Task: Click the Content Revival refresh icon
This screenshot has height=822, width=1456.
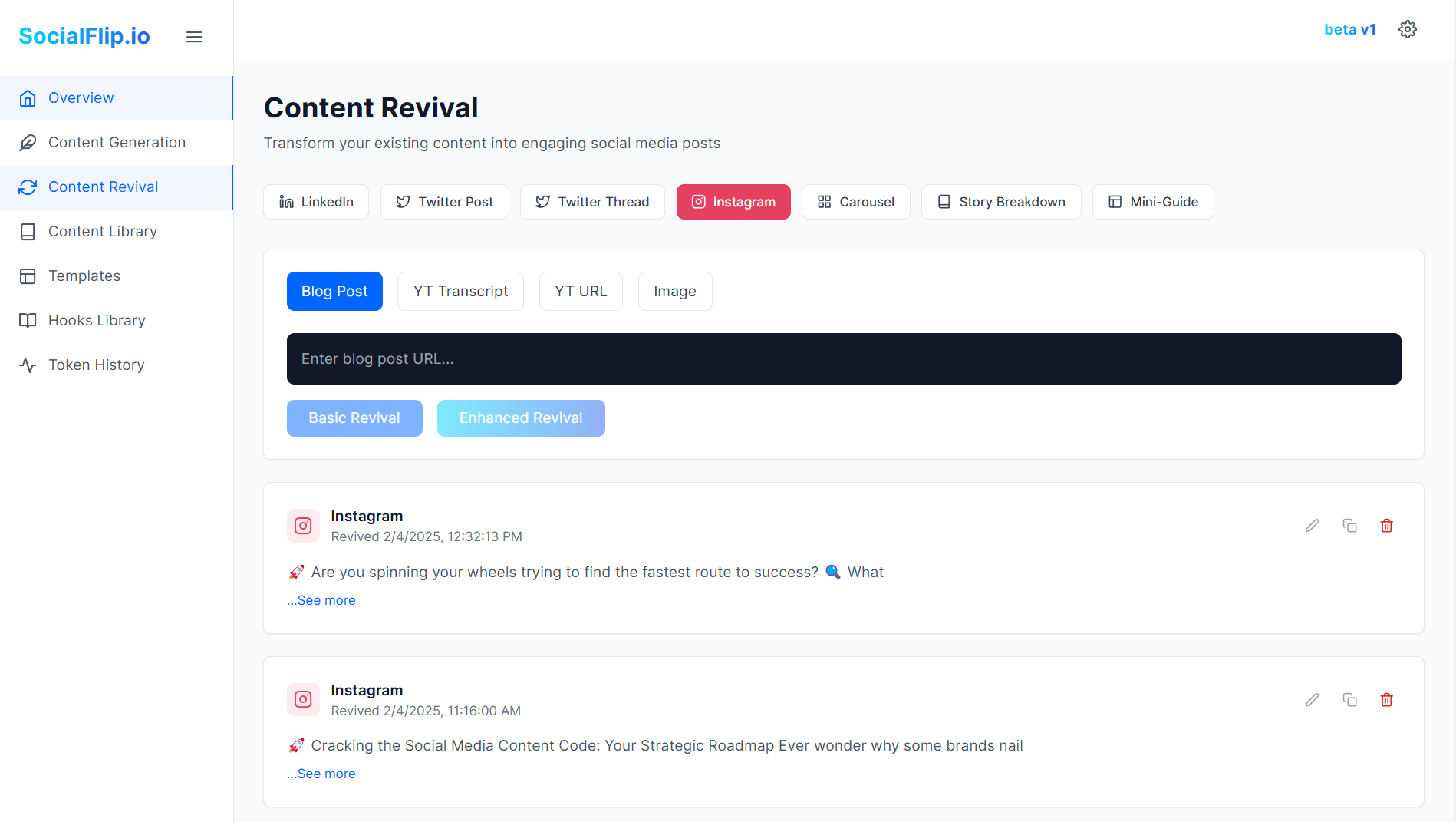Action: point(28,187)
